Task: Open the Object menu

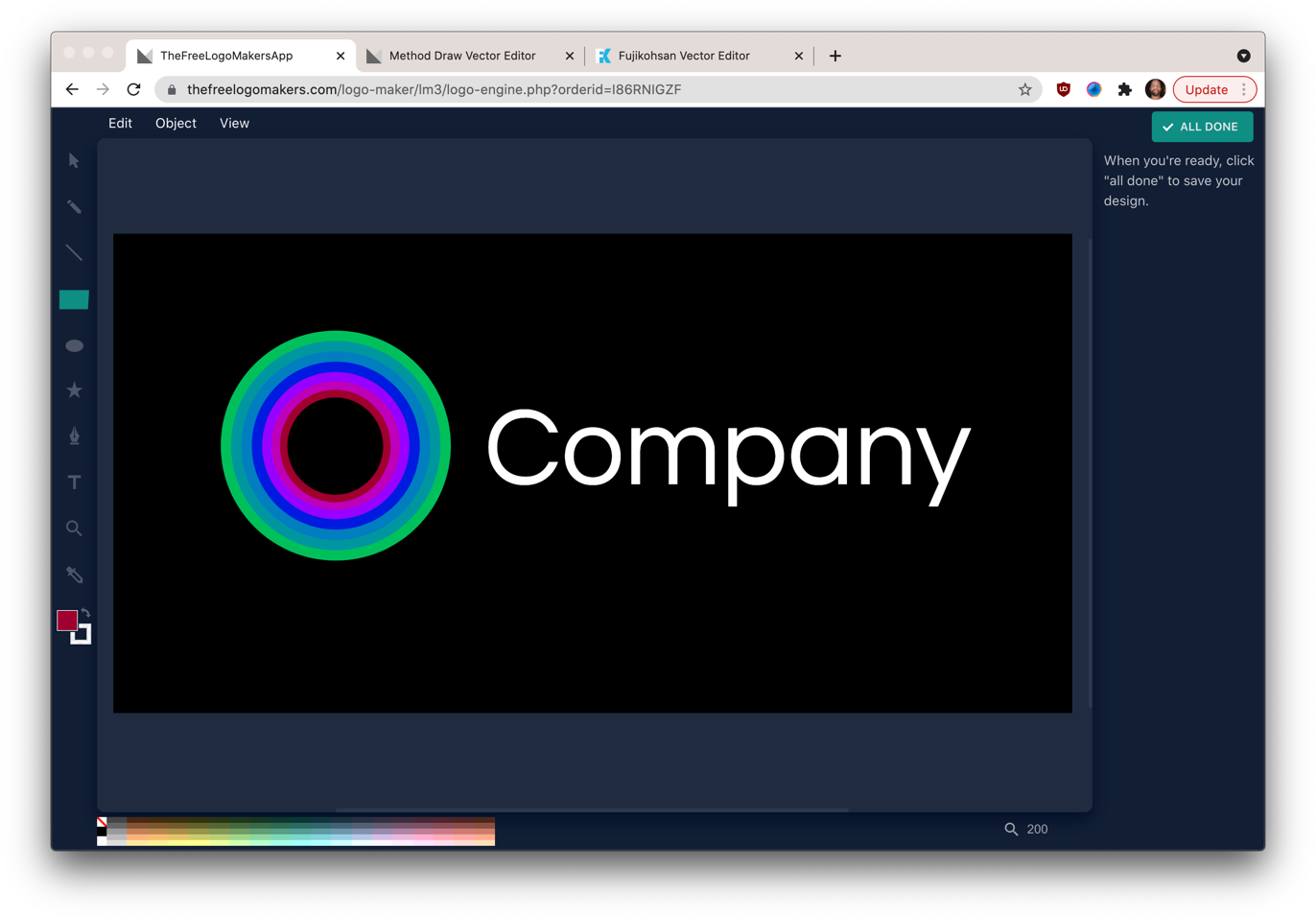Action: click(176, 123)
